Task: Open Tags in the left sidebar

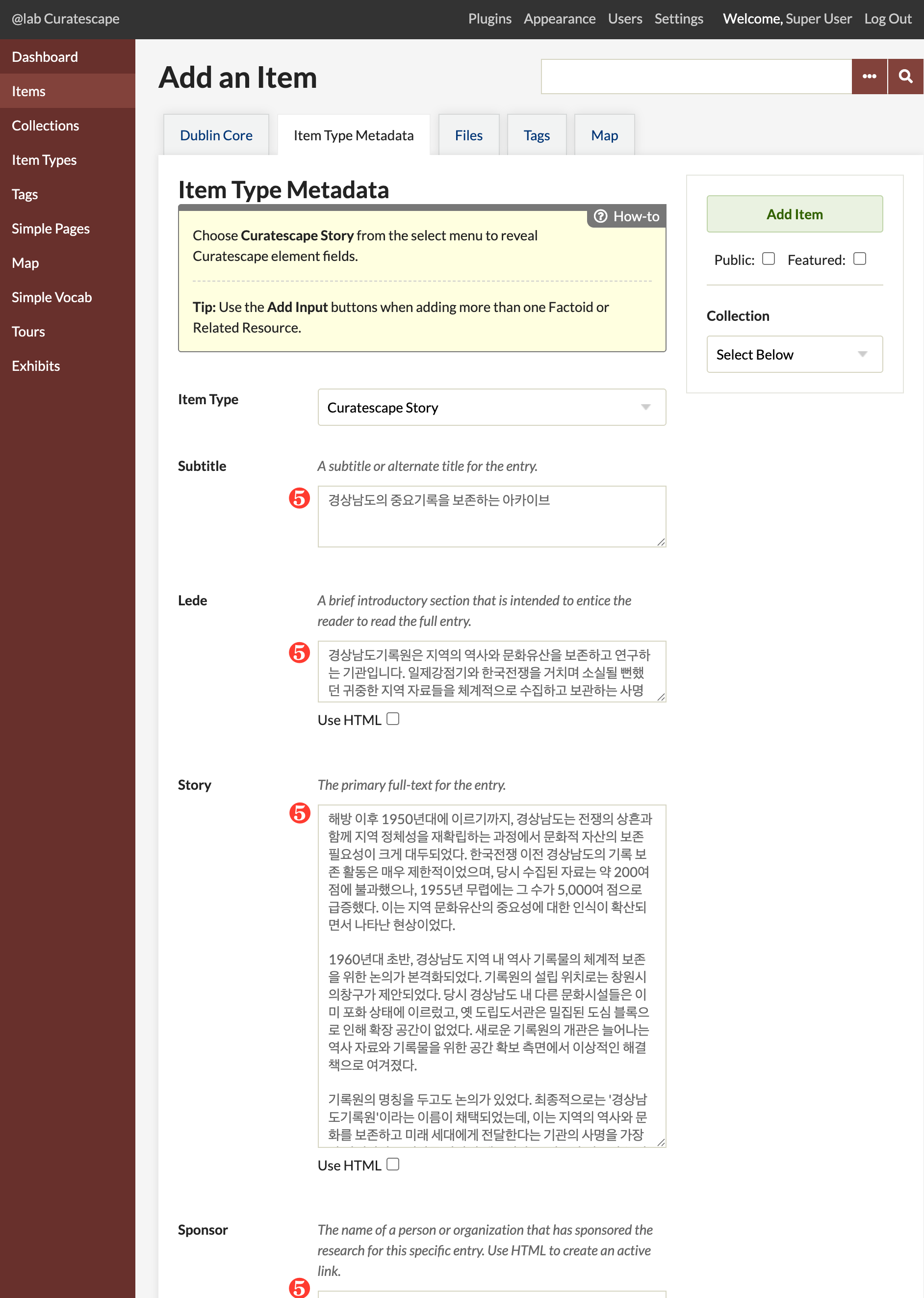Action: (68, 194)
